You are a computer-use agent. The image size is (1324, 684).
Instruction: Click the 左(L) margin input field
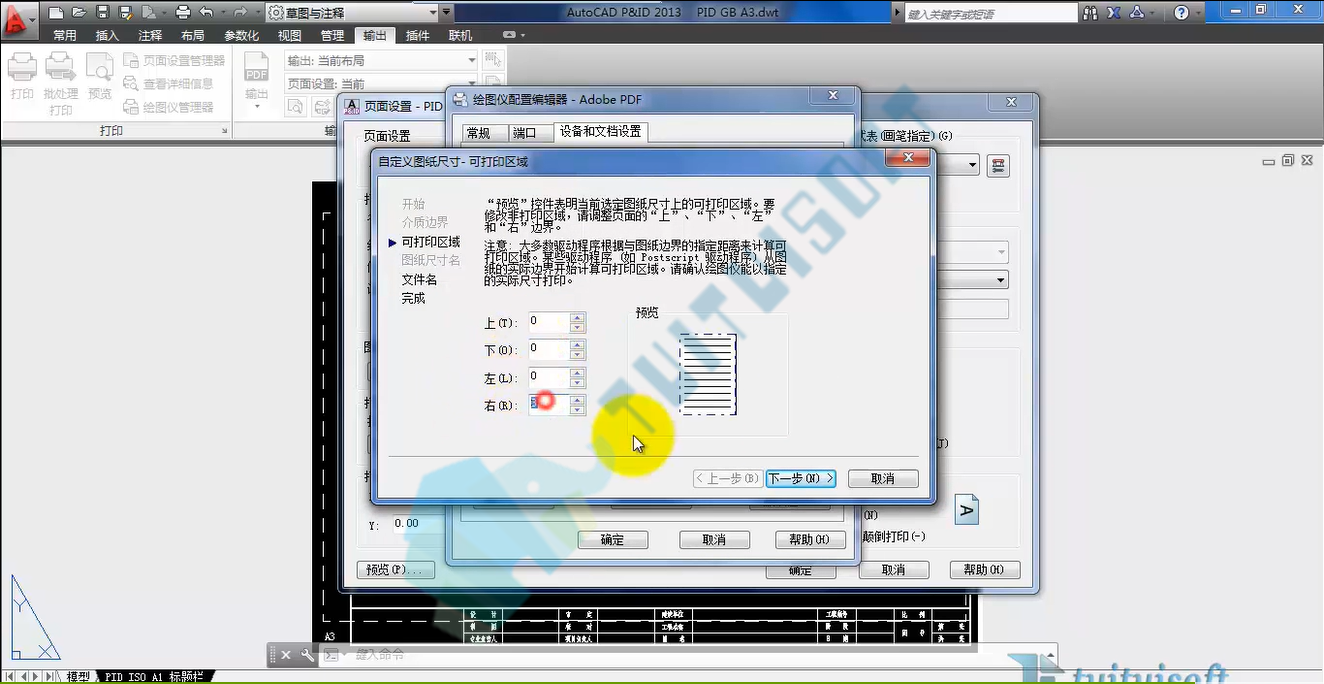(x=548, y=377)
